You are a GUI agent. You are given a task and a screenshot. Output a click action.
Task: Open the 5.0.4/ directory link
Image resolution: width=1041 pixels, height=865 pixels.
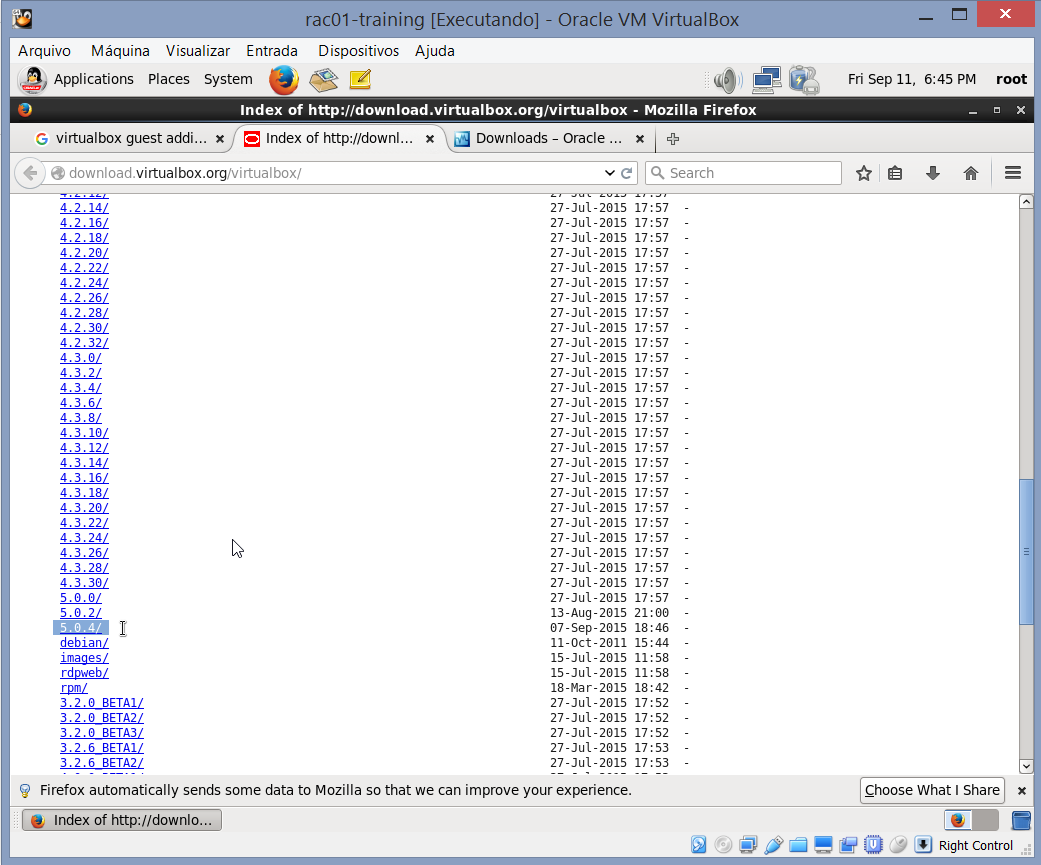click(x=81, y=628)
